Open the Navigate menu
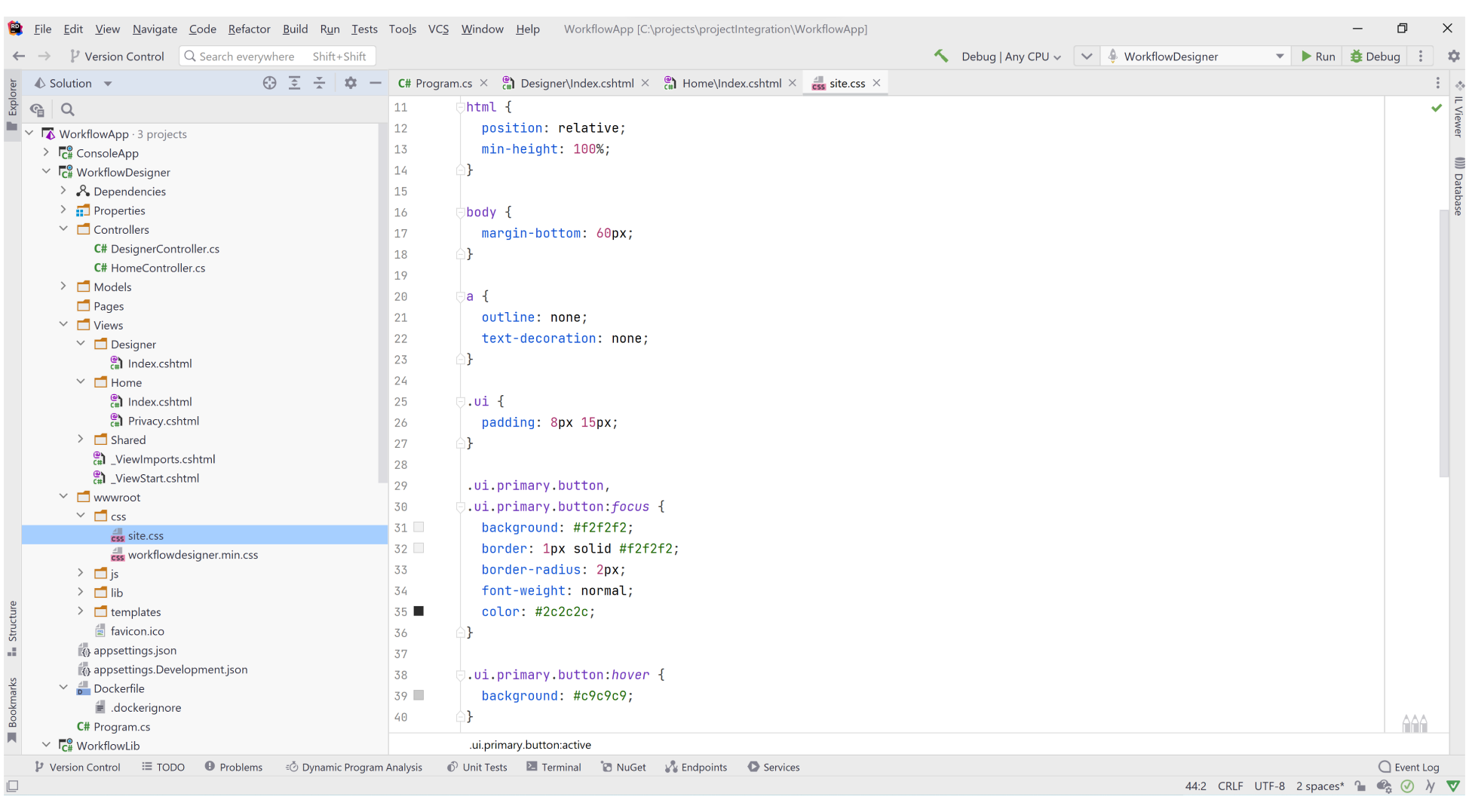Viewport: 1469px width, 812px height. click(x=155, y=29)
